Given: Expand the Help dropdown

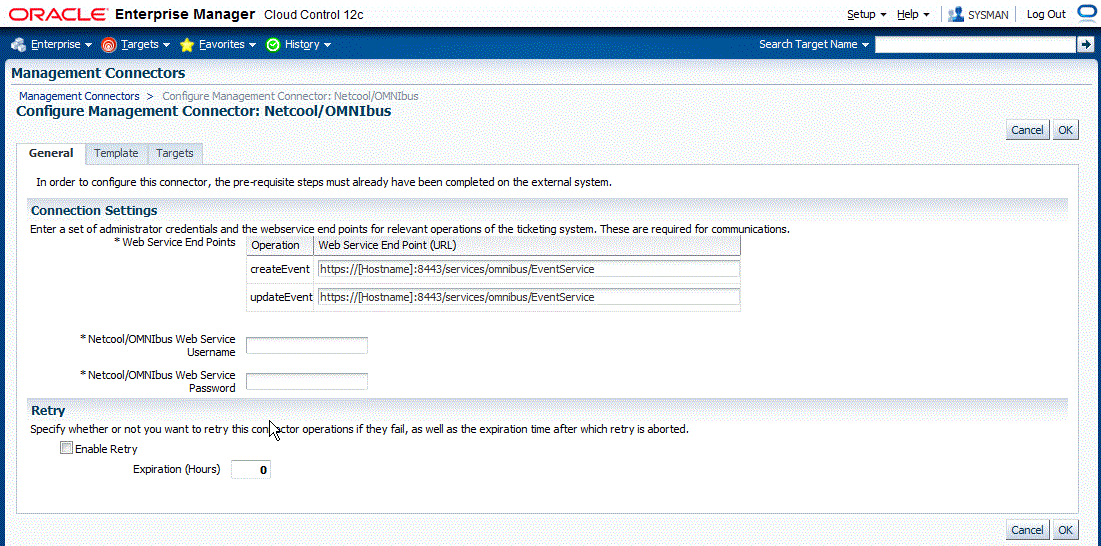Looking at the screenshot, I should (x=914, y=14).
